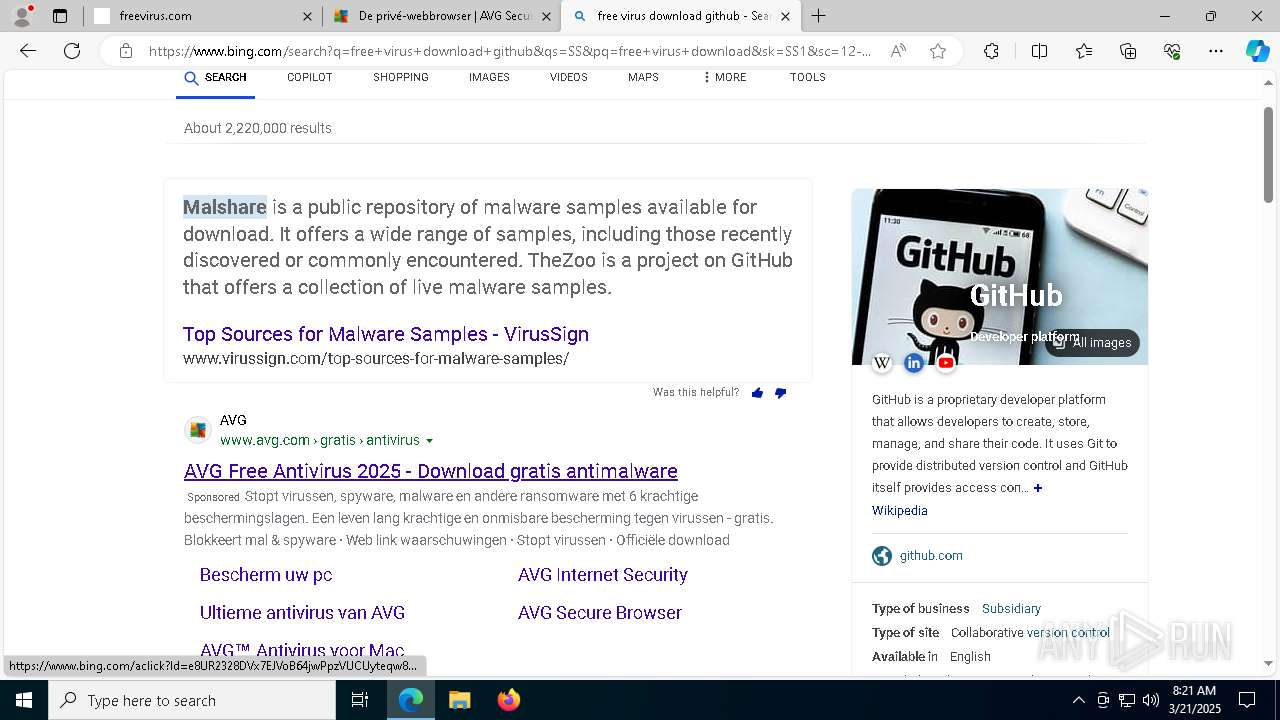Open AVG Free Antivirus 2025 link

pyautogui.click(x=431, y=471)
